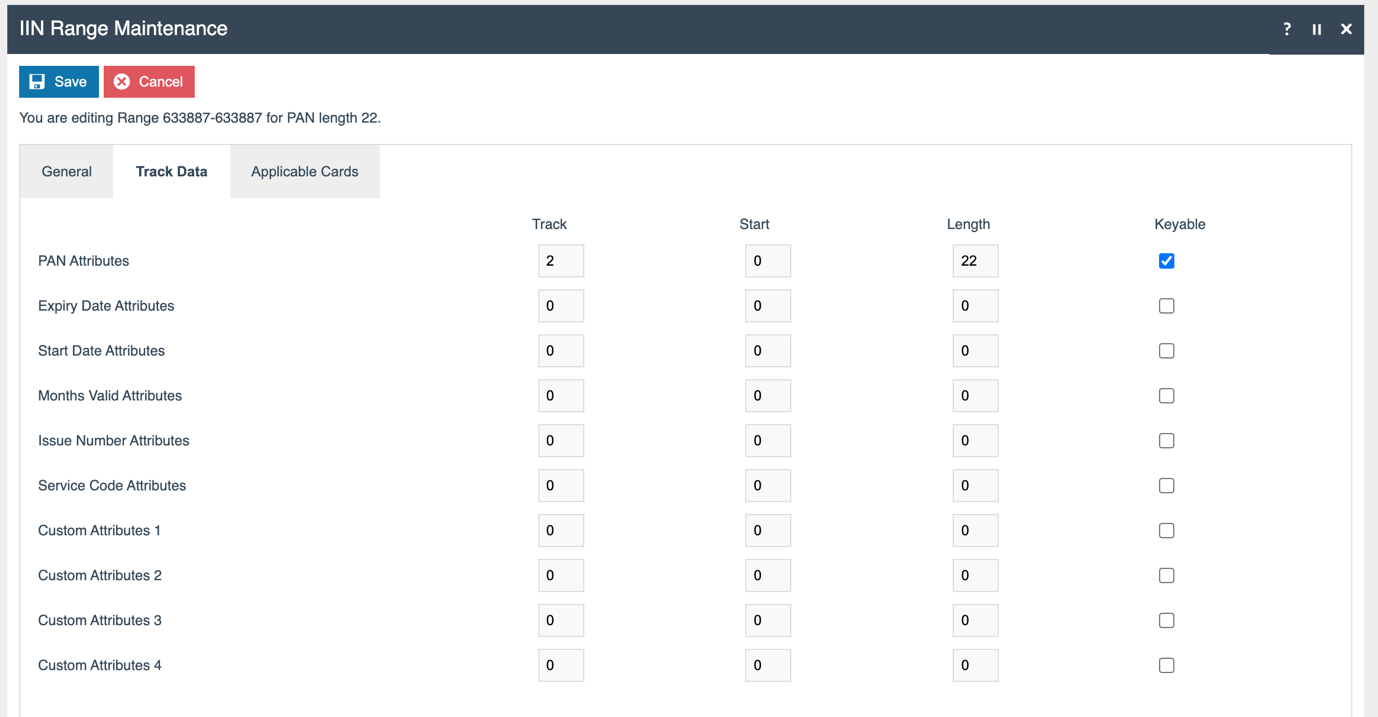
Task: Enable Keyable for Custom Attributes 4
Action: tap(1166, 665)
